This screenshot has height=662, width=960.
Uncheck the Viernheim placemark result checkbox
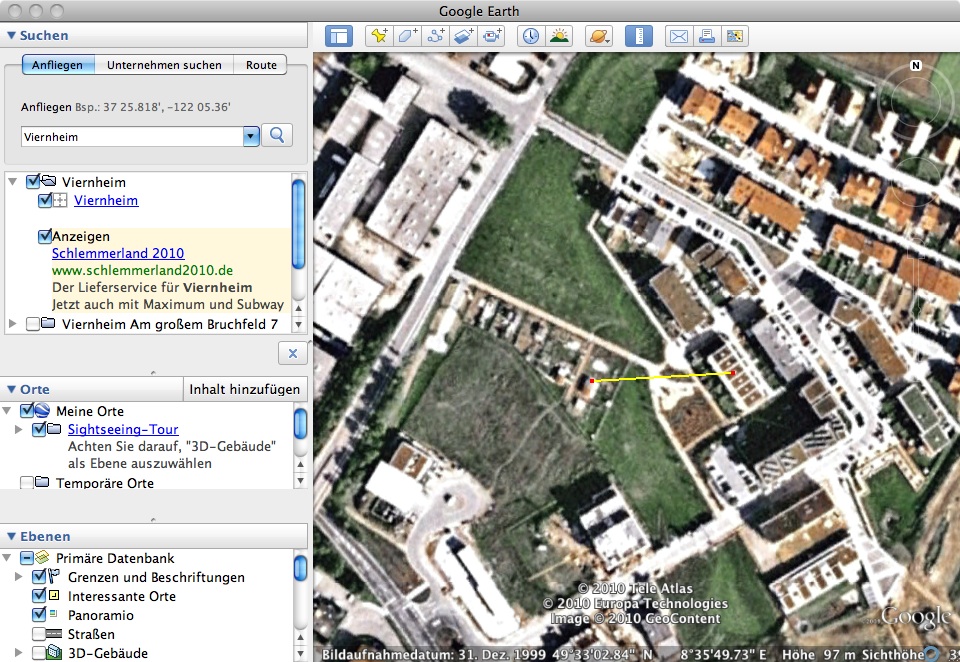pyautogui.click(x=45, y=200)
